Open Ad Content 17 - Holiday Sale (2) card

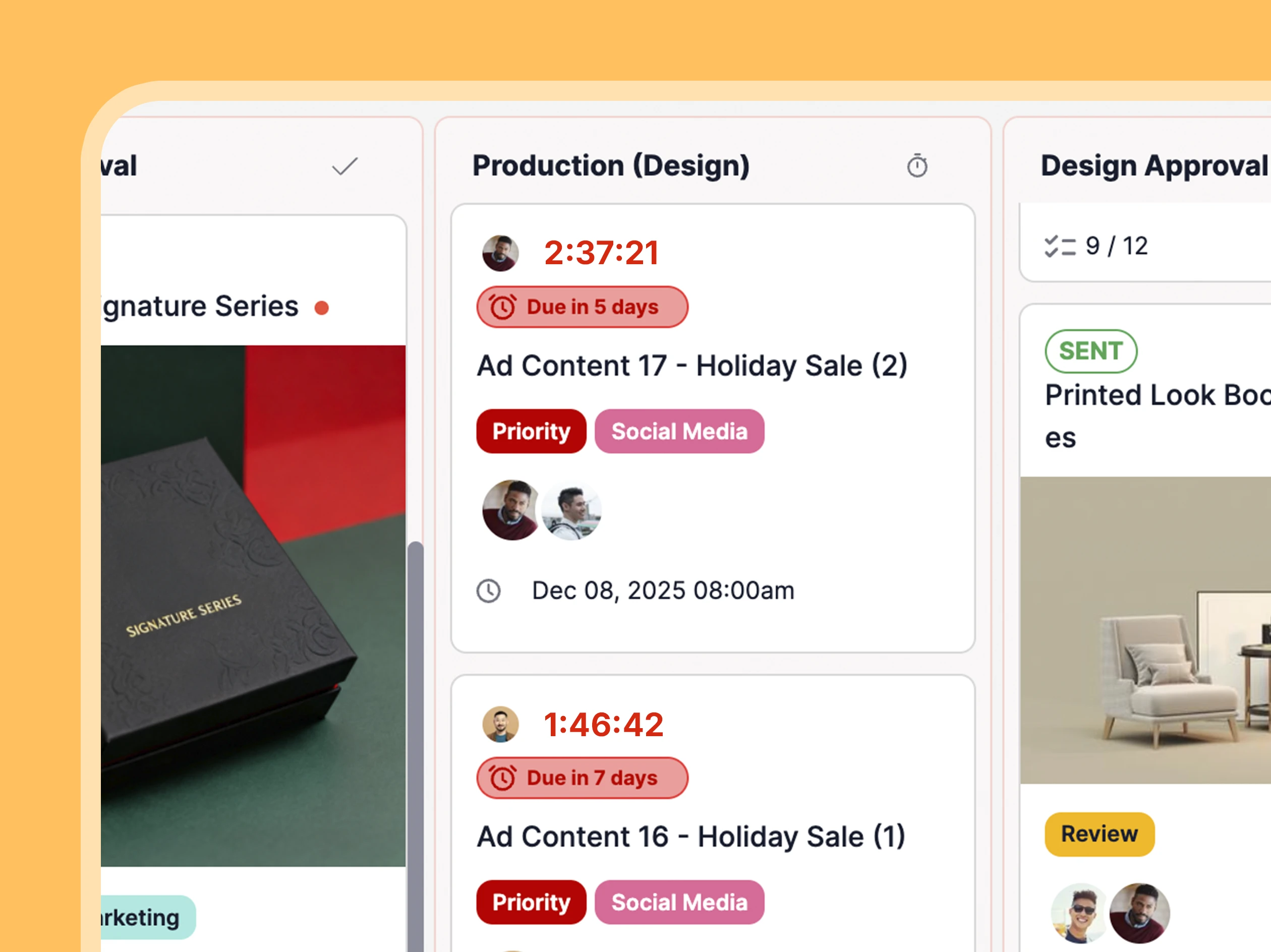point(691,366)
